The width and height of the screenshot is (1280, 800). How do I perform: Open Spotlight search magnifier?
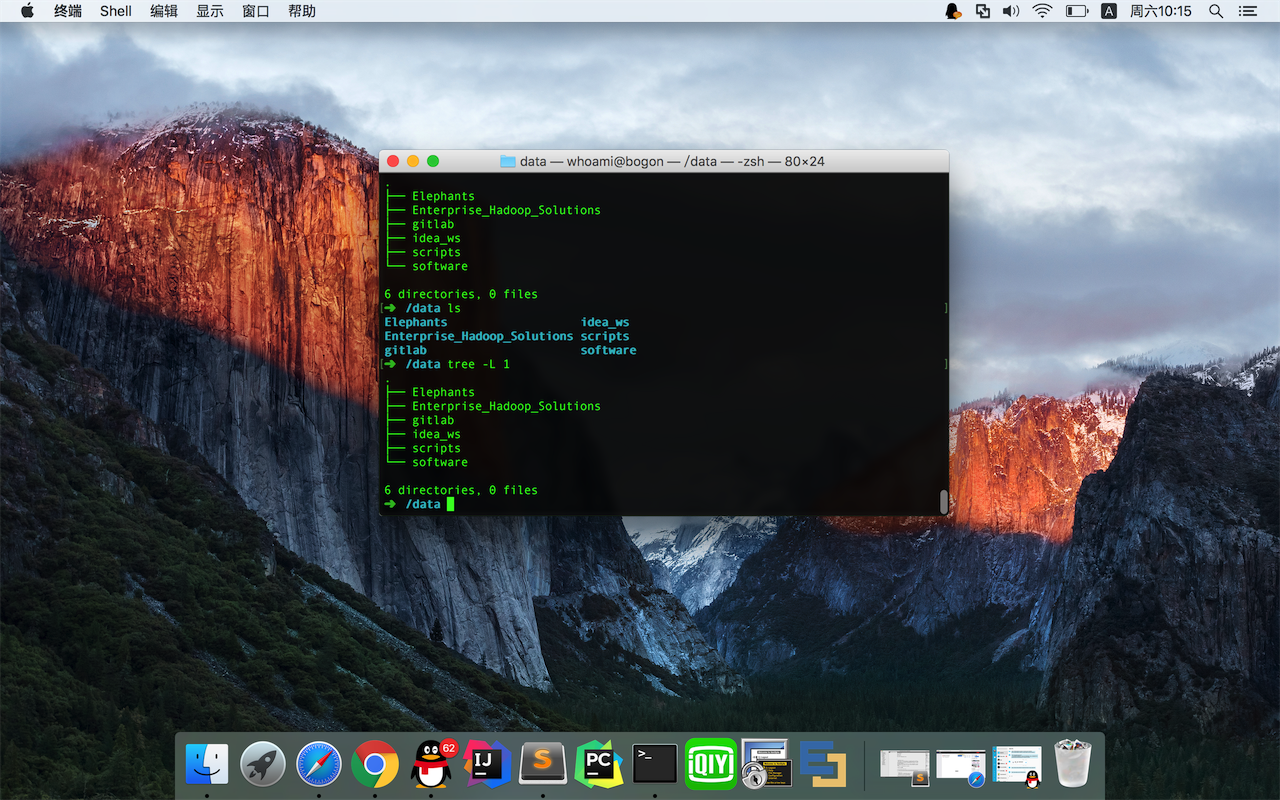1216,11
